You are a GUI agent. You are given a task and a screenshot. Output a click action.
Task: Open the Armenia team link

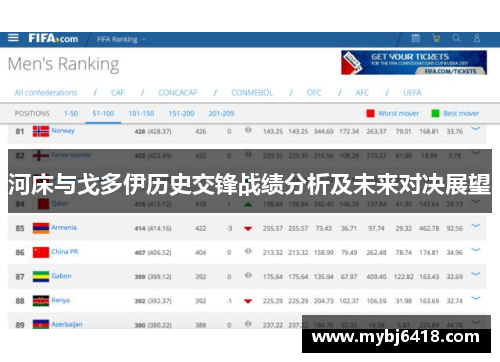(64, 227)
